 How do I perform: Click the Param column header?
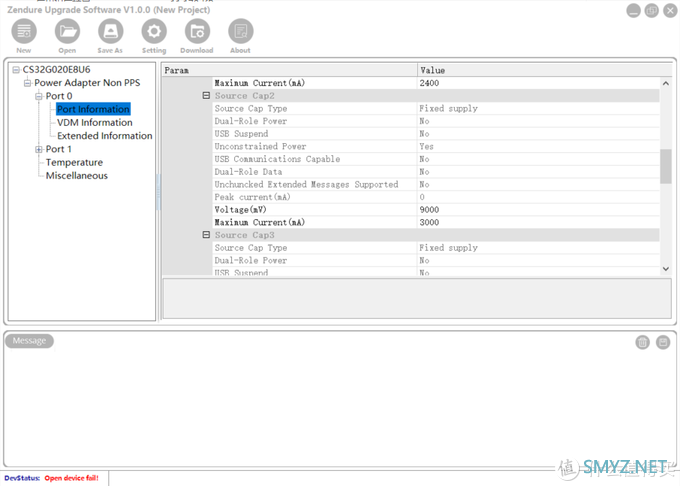click(290, 70)
